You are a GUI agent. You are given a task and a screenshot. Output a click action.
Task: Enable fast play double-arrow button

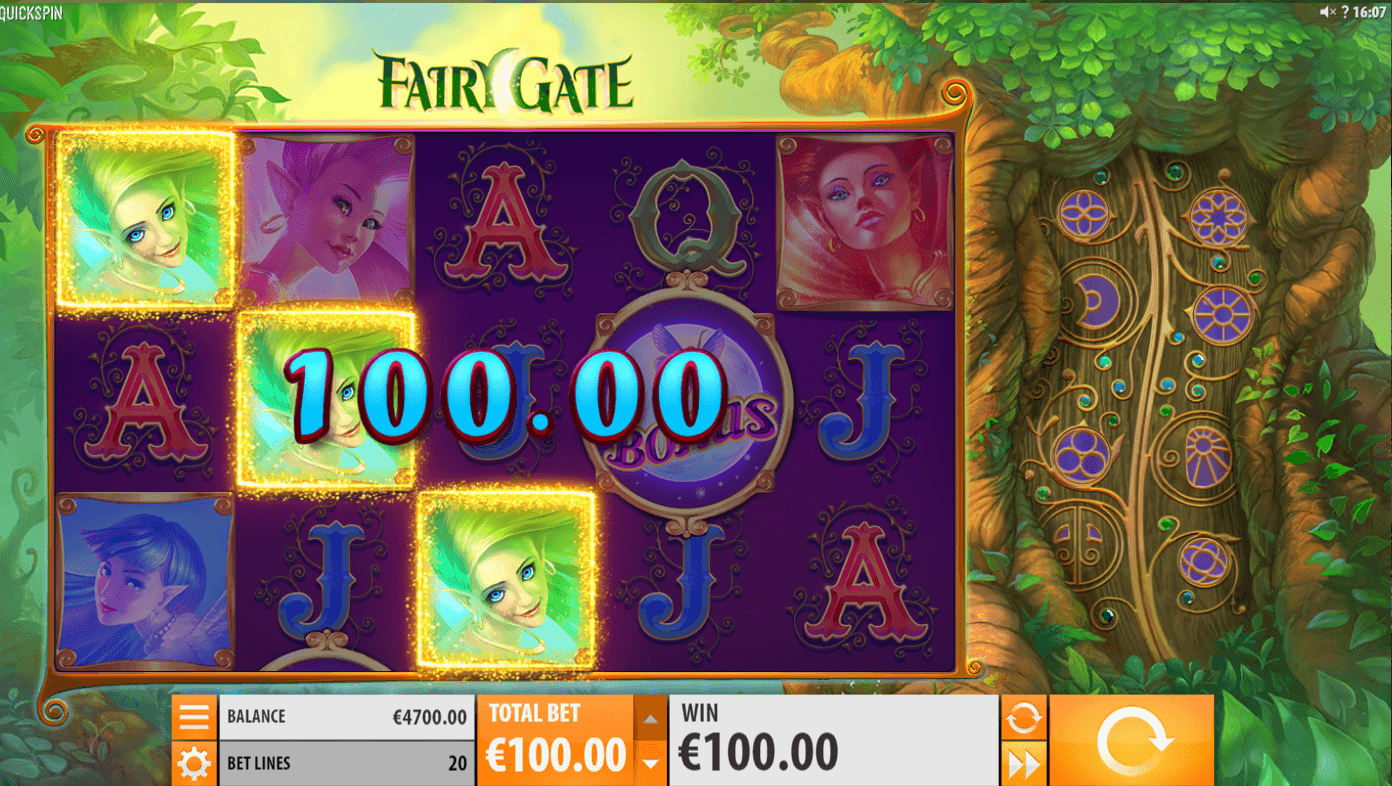tap(1024, 765)
